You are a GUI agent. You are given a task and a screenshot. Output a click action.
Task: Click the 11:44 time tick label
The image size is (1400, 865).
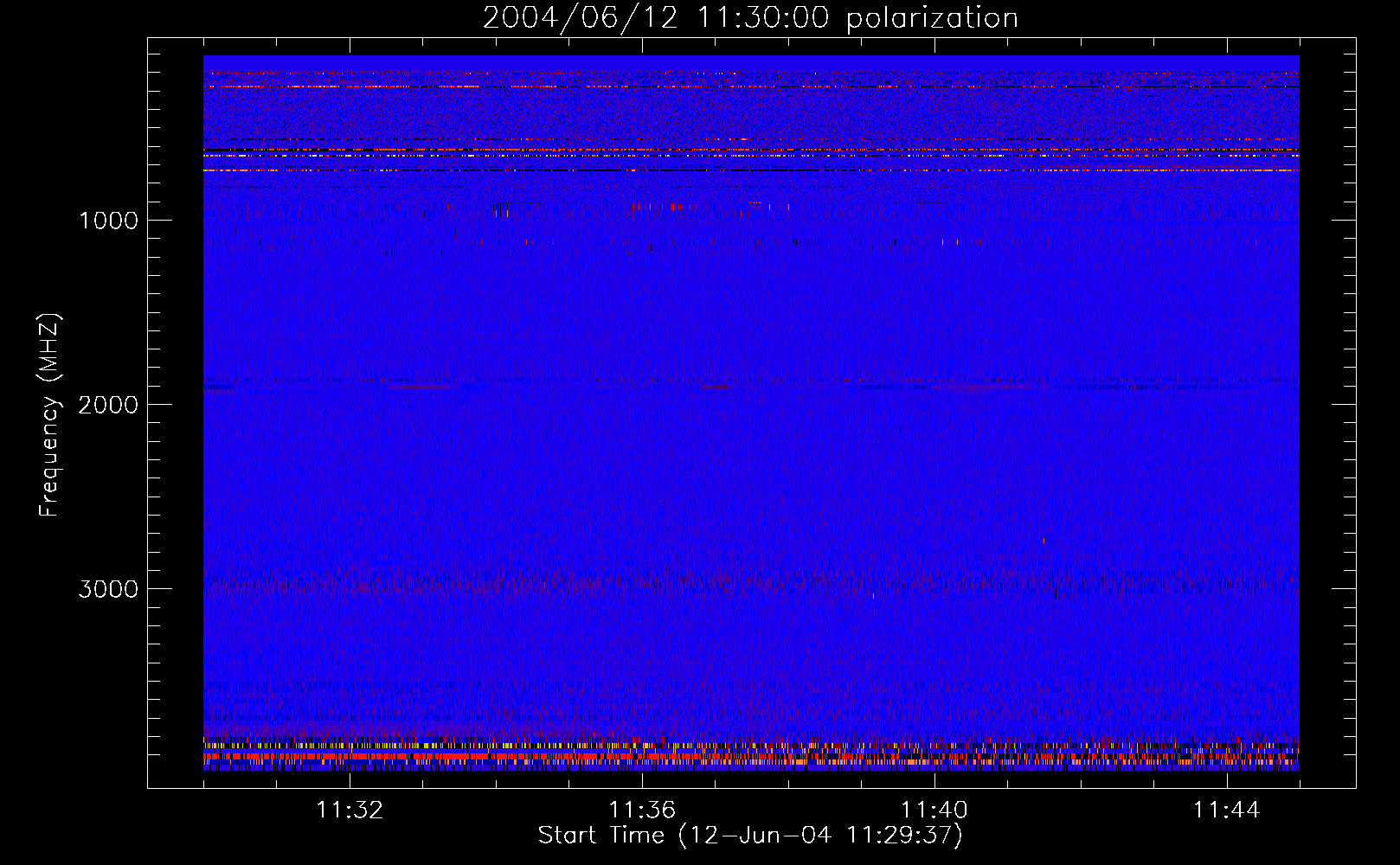[x=1227, y=811]
